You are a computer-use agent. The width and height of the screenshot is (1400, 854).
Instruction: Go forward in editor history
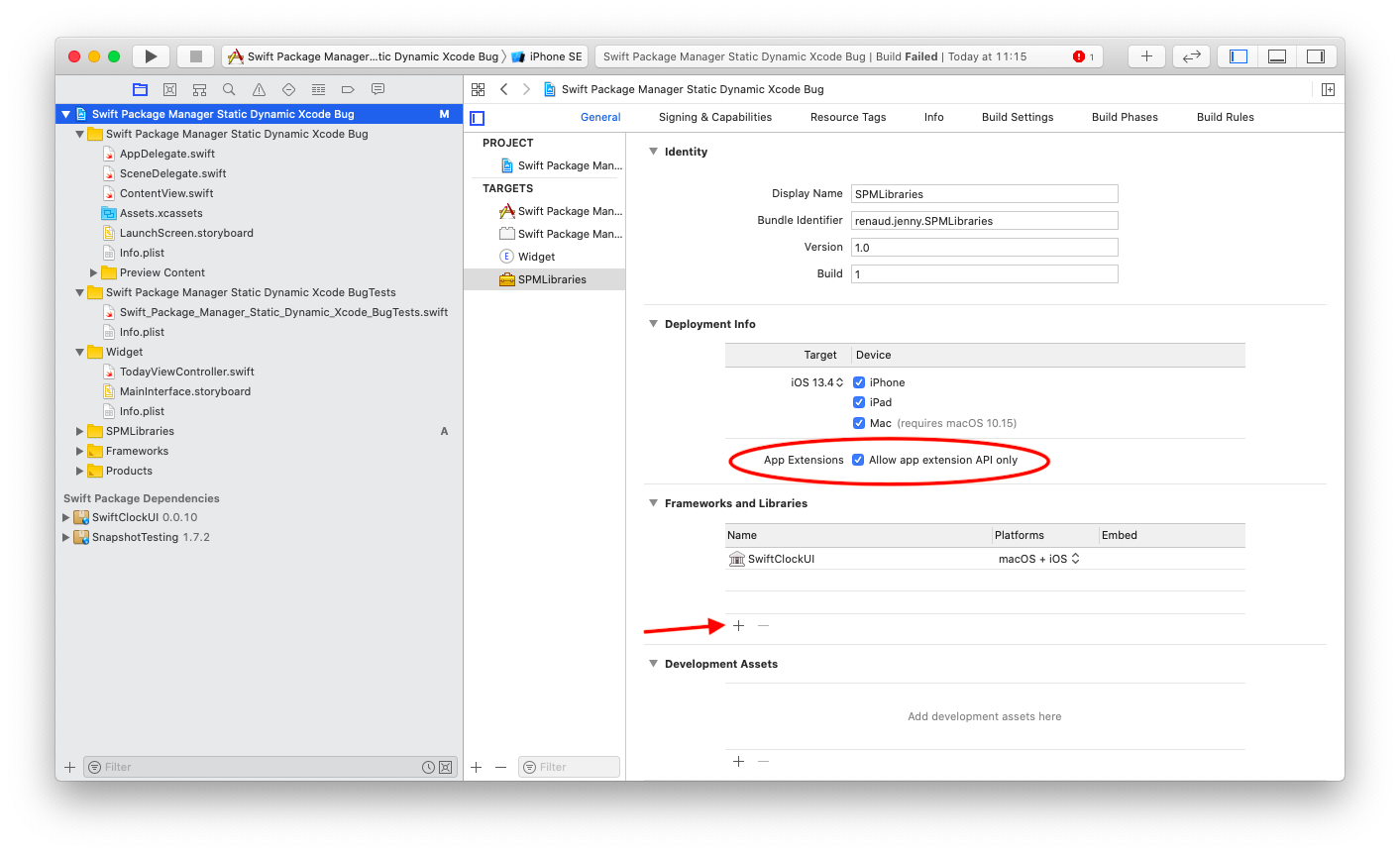(526, 89)
